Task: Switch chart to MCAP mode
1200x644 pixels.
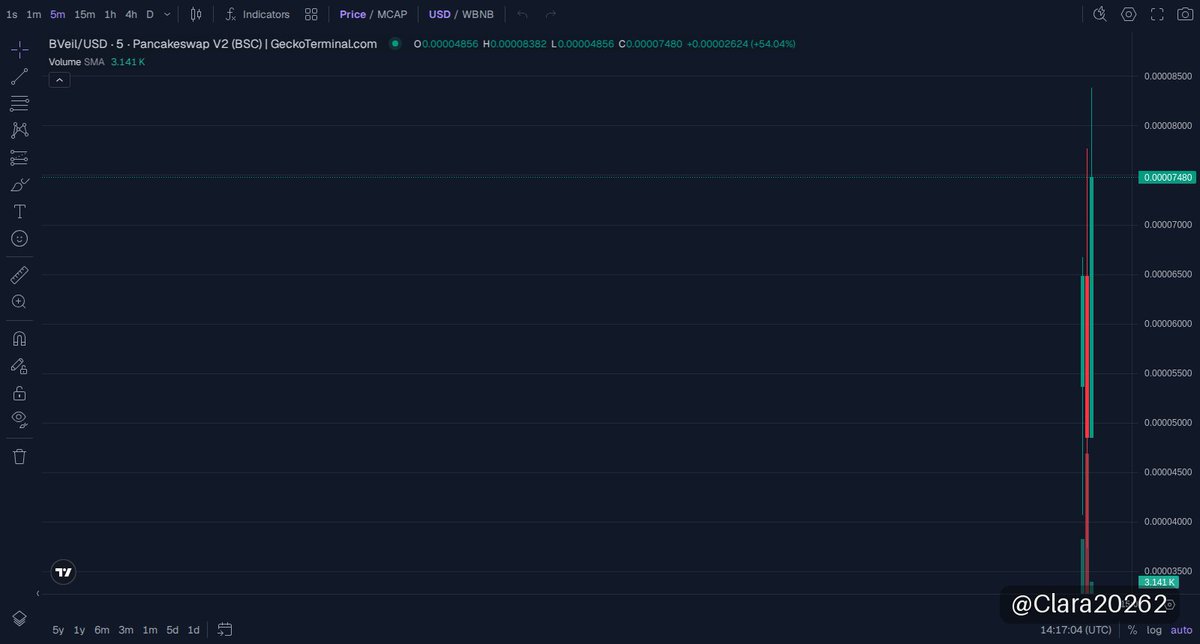Action: (x=394, y=14)
